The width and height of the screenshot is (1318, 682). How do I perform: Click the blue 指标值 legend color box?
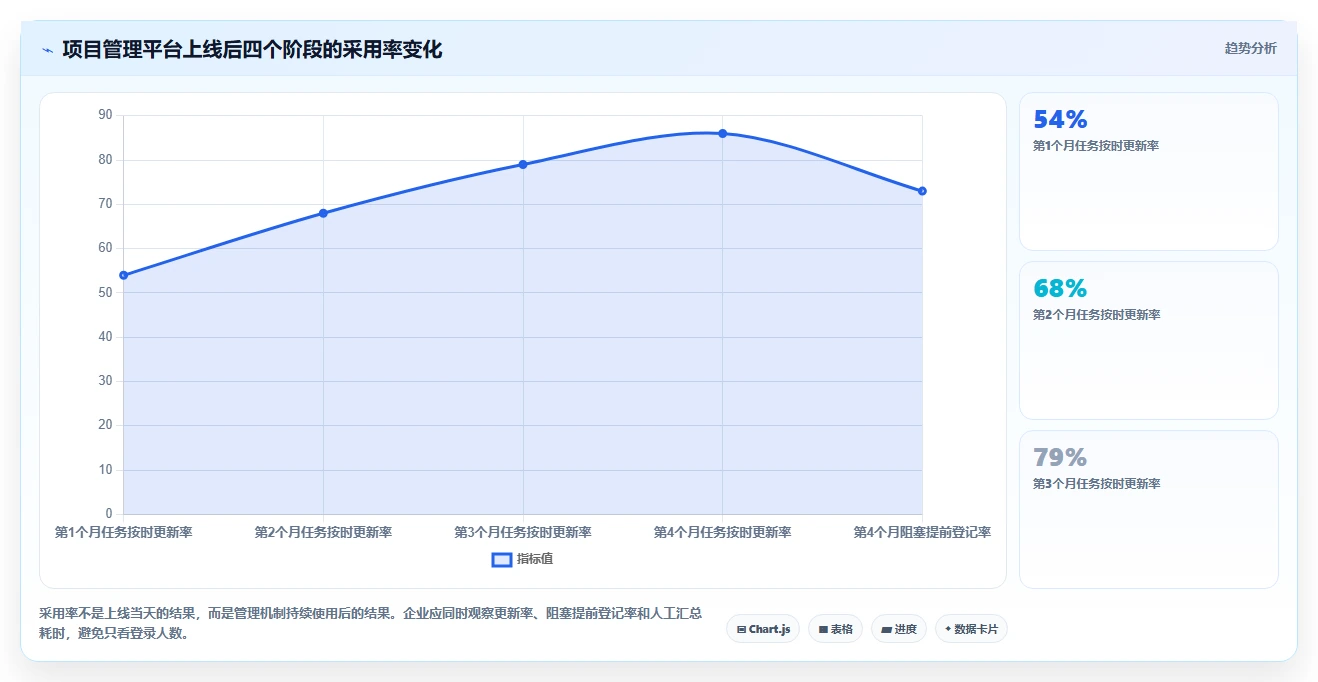(502, 559)
